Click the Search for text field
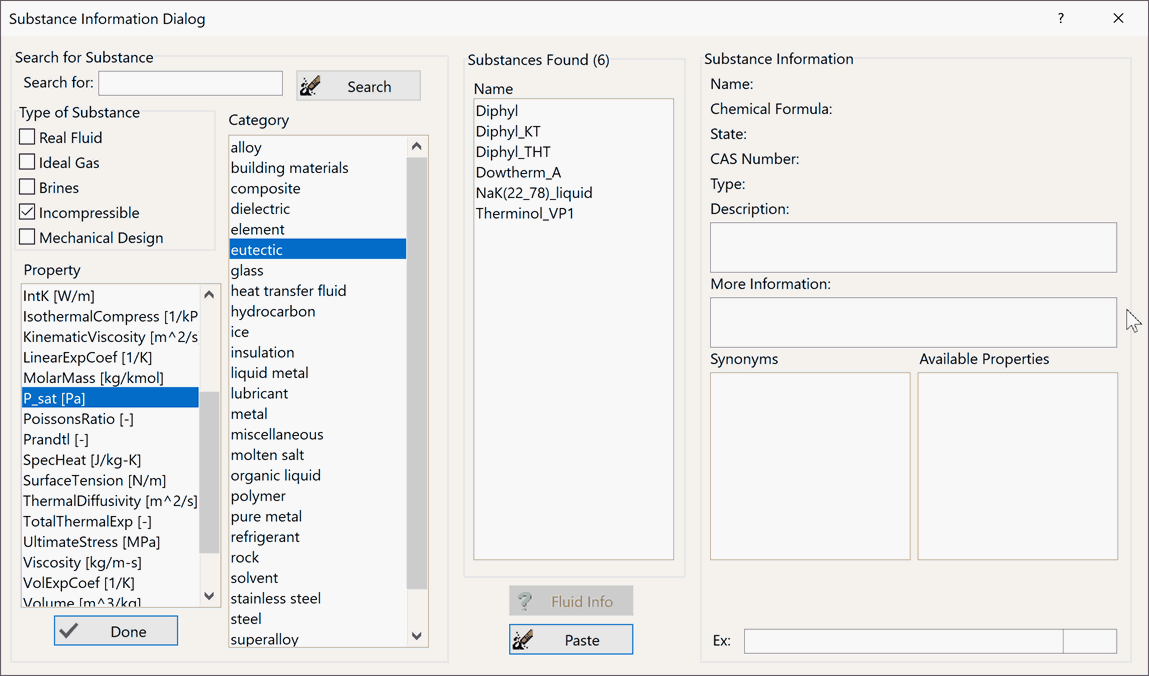This screenshot has height=676, width=1149. click(x=190, y=83)
